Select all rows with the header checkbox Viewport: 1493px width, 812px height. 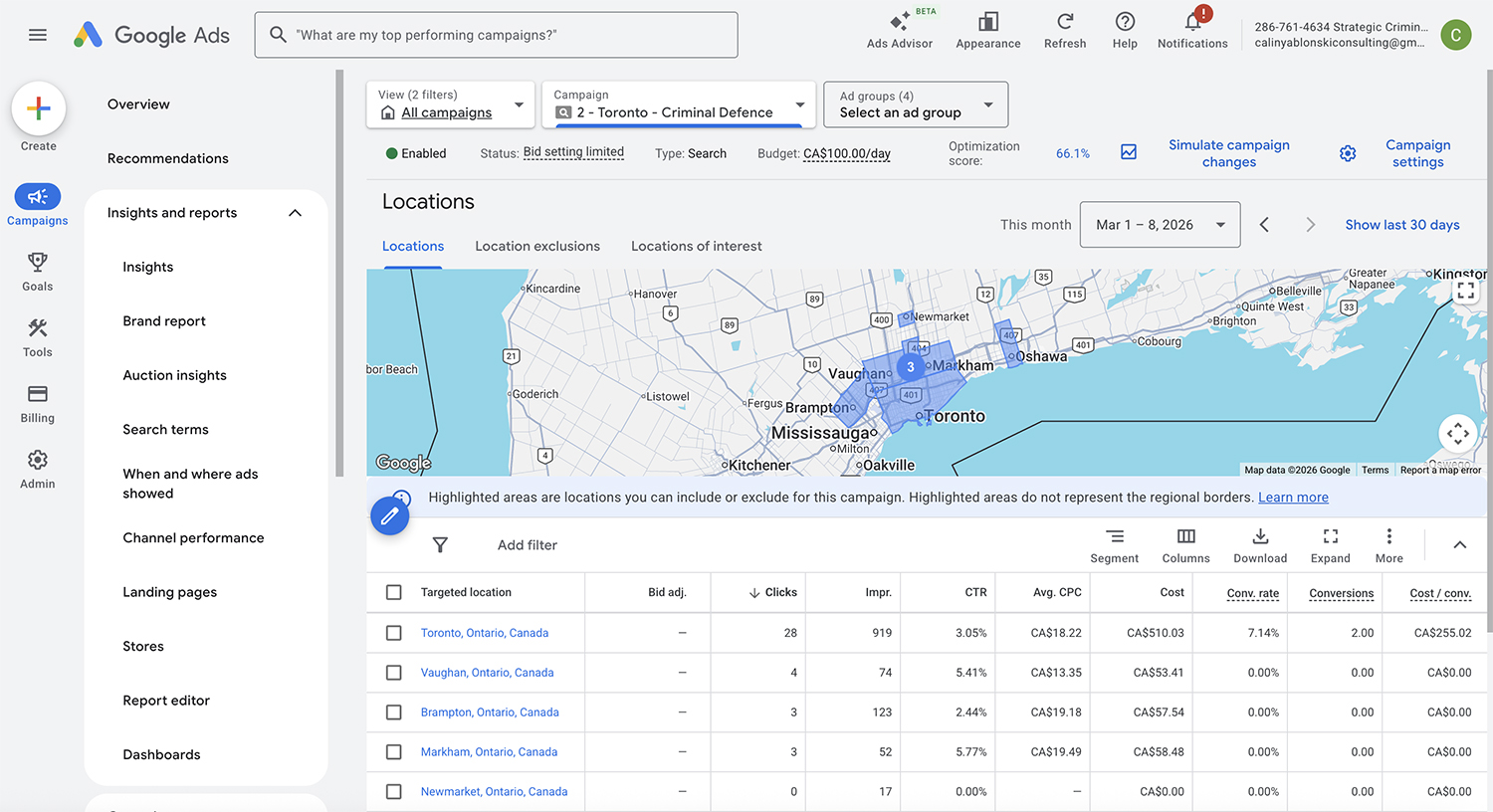[x=394, y=592]
